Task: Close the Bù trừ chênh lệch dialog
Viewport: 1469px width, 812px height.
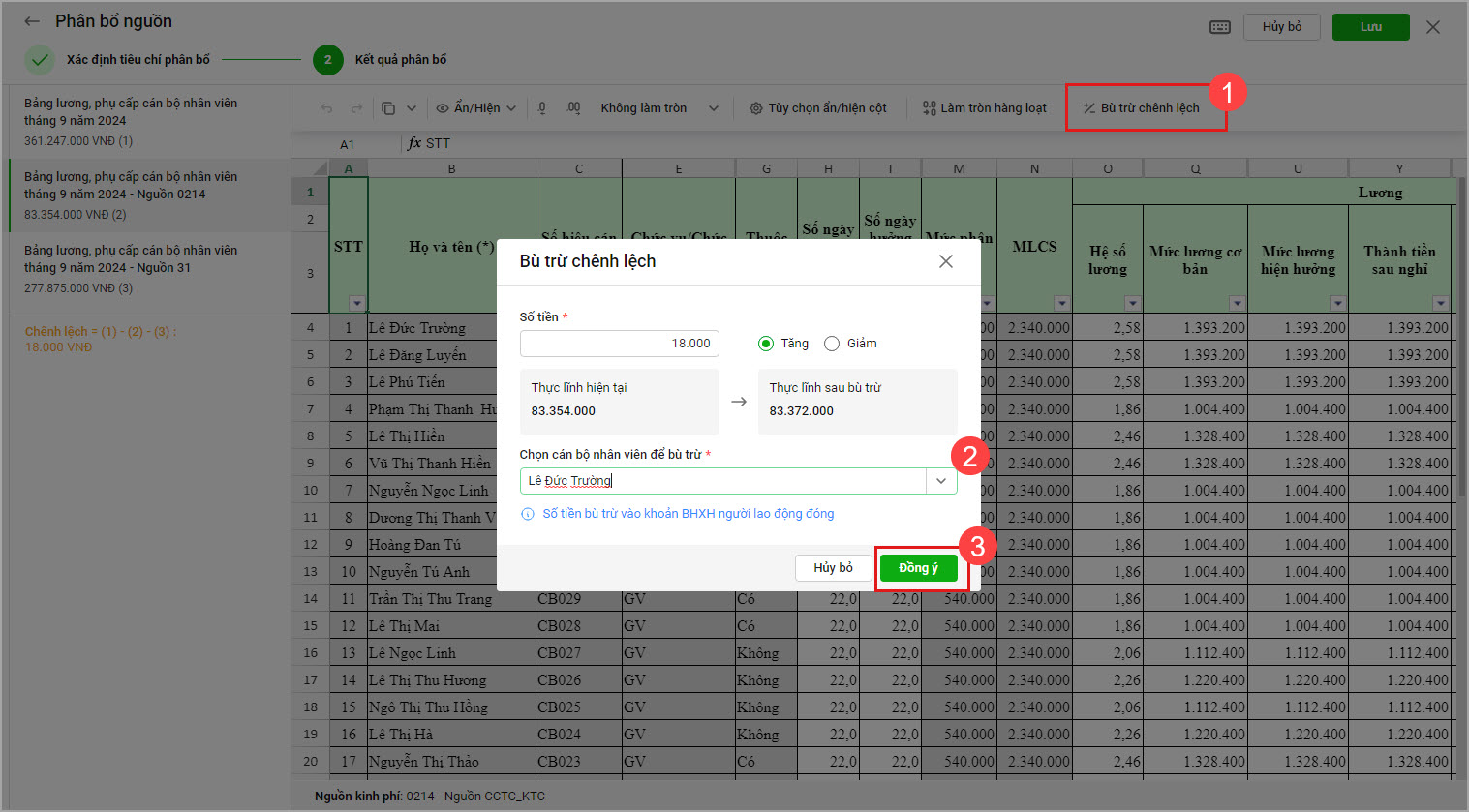Action: click(x=946, y=261)
